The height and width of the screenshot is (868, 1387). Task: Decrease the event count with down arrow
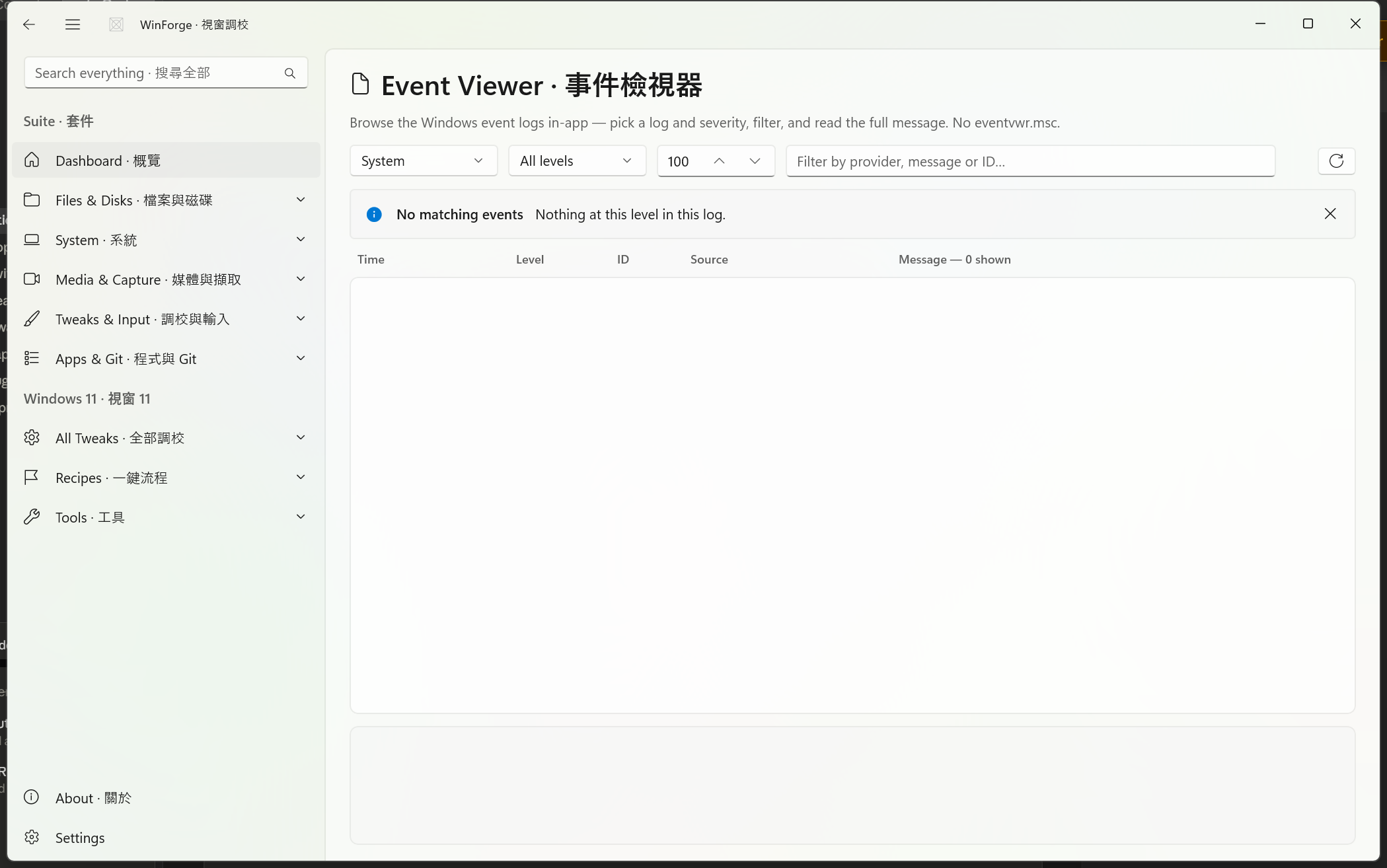(x=755, y=161)
